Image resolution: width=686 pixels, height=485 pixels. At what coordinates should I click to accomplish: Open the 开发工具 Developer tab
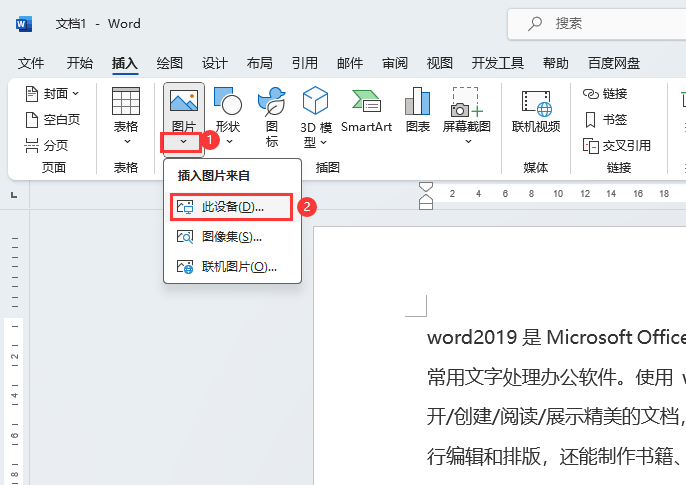[x=498, y=63]
